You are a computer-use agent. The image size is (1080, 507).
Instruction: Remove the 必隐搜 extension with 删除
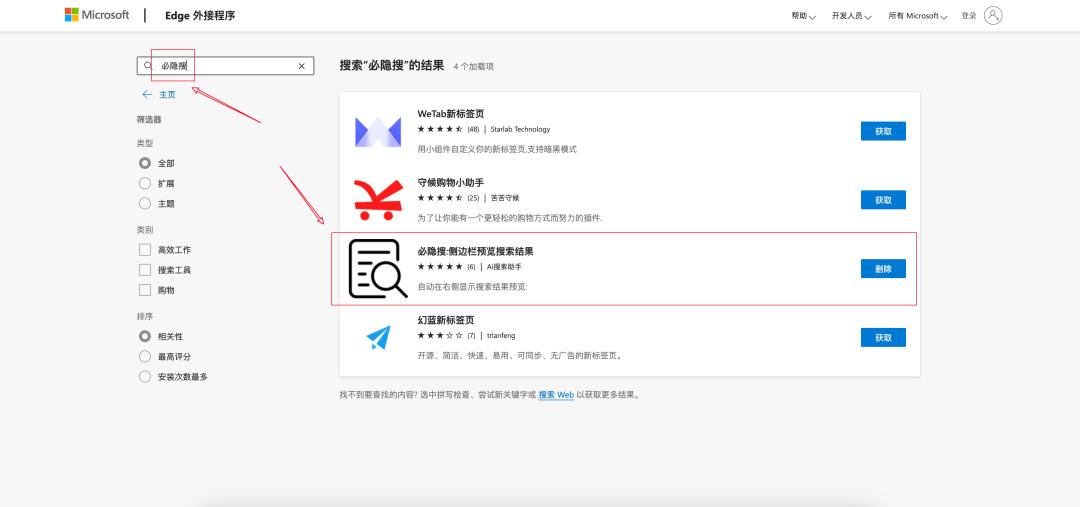pos(883,269)
